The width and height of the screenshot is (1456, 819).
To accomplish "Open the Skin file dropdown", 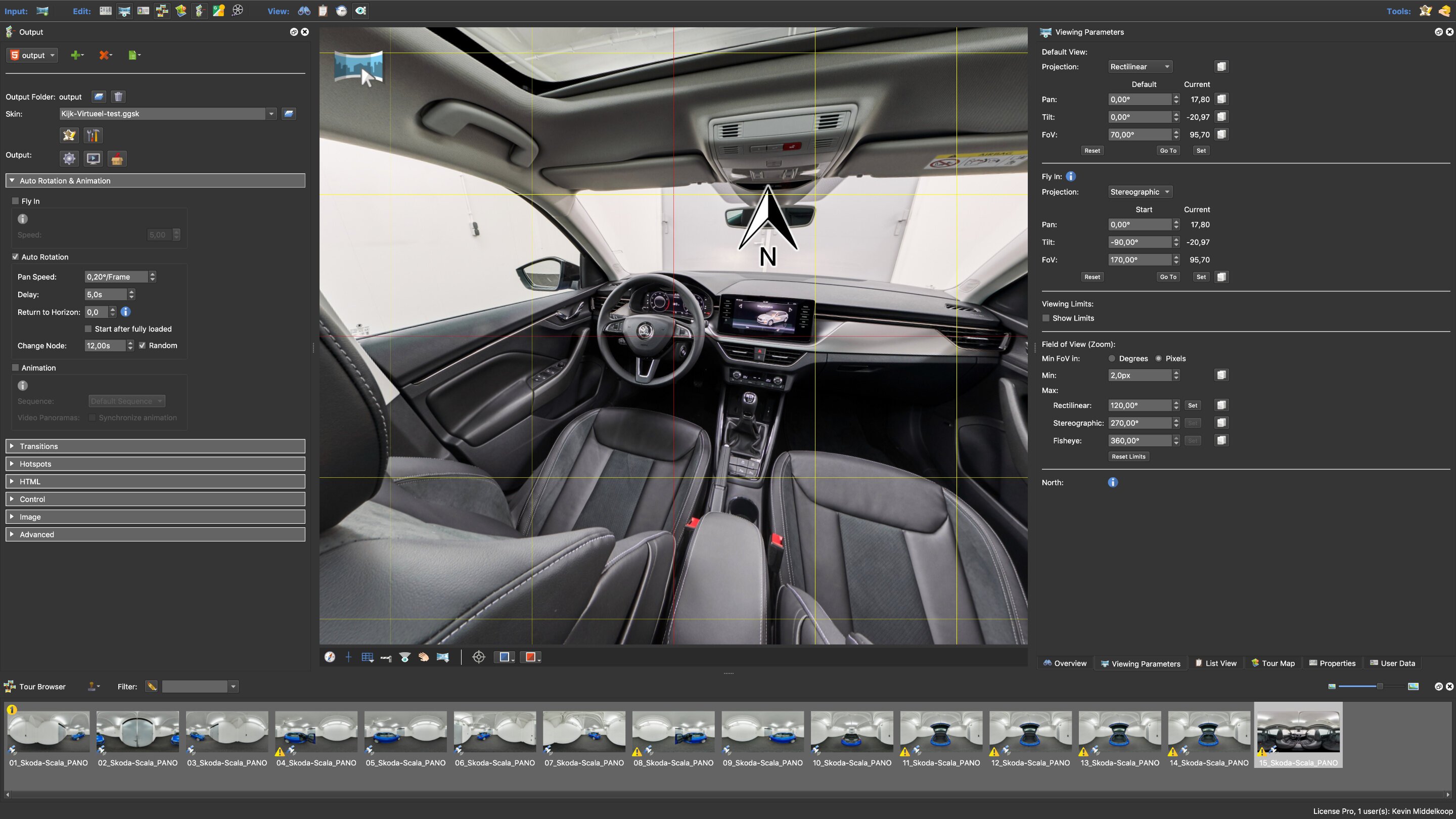I will pyautogui.click(x=271, y=114).
